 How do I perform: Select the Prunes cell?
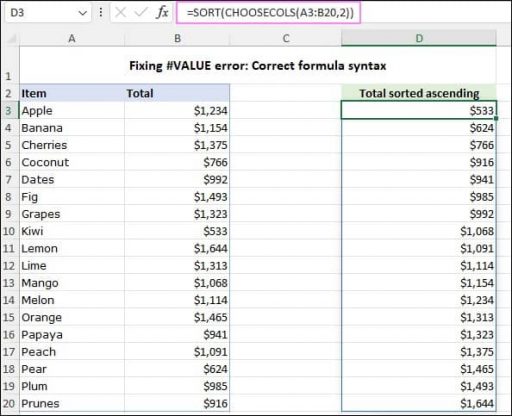coord(72,404)
